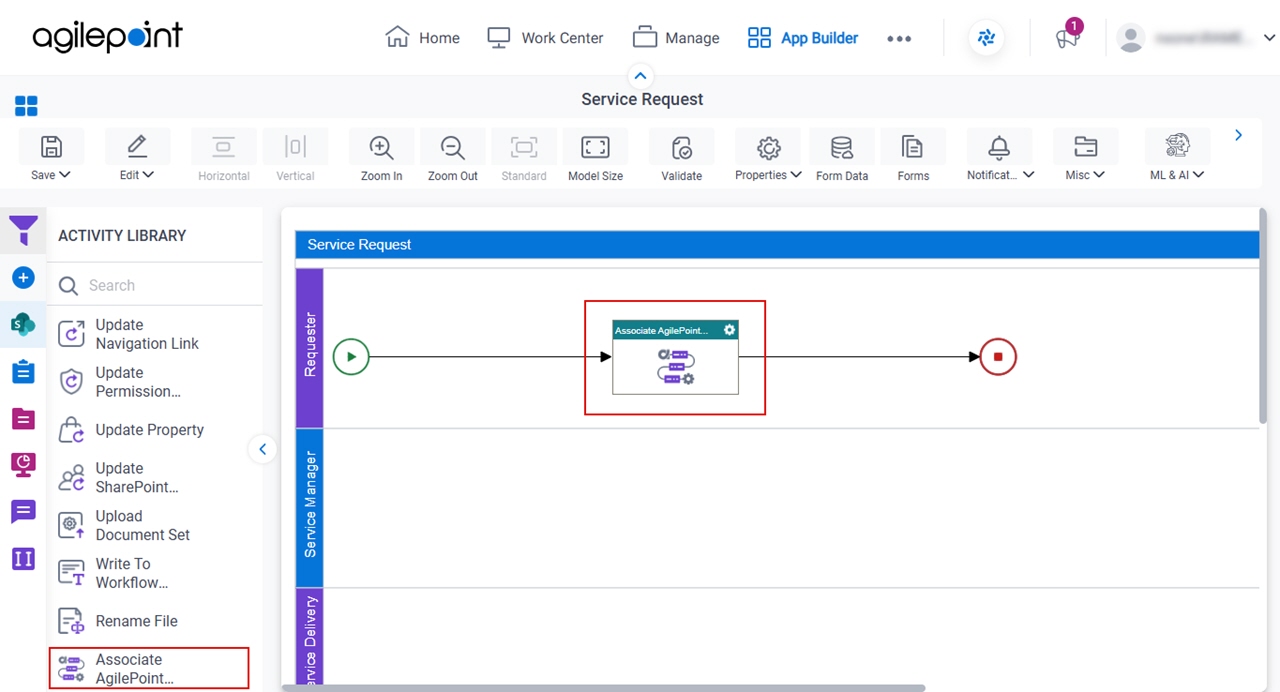Image resolution: width=1280 pixels, height=692 pixels.
Task: Click Vertical alignment icon
Action: 295,147
